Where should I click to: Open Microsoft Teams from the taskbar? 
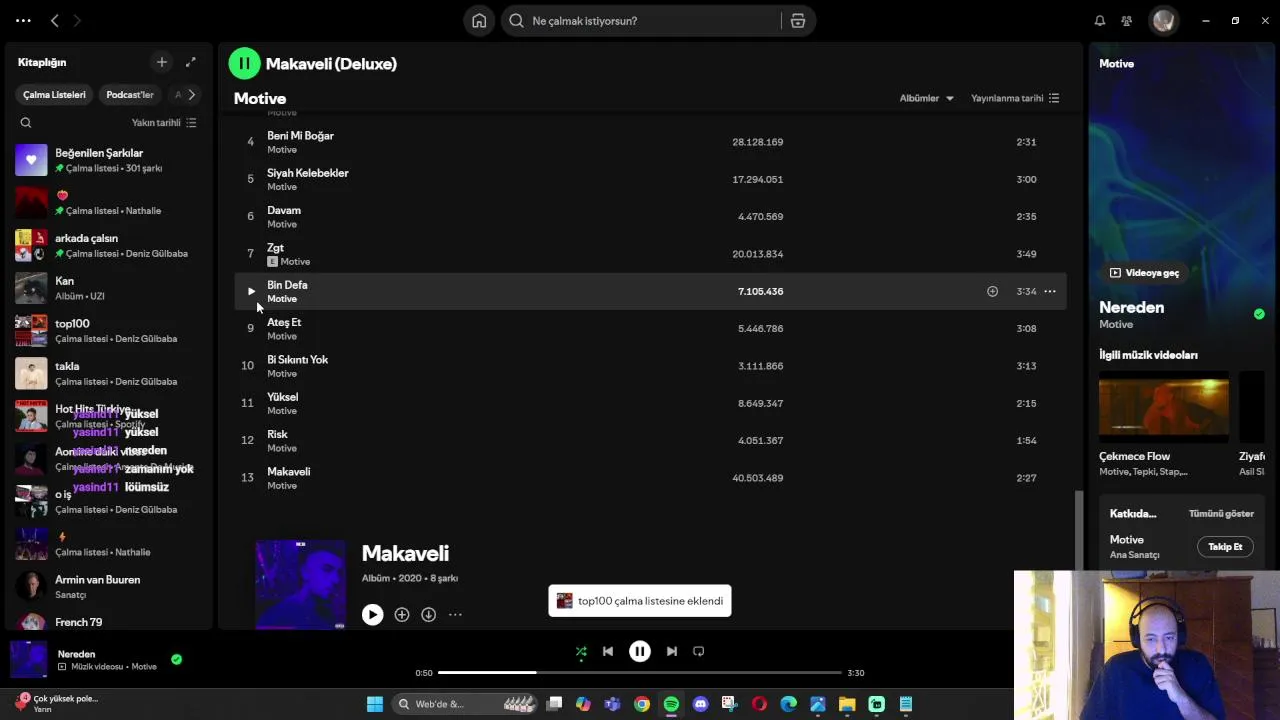612,704
